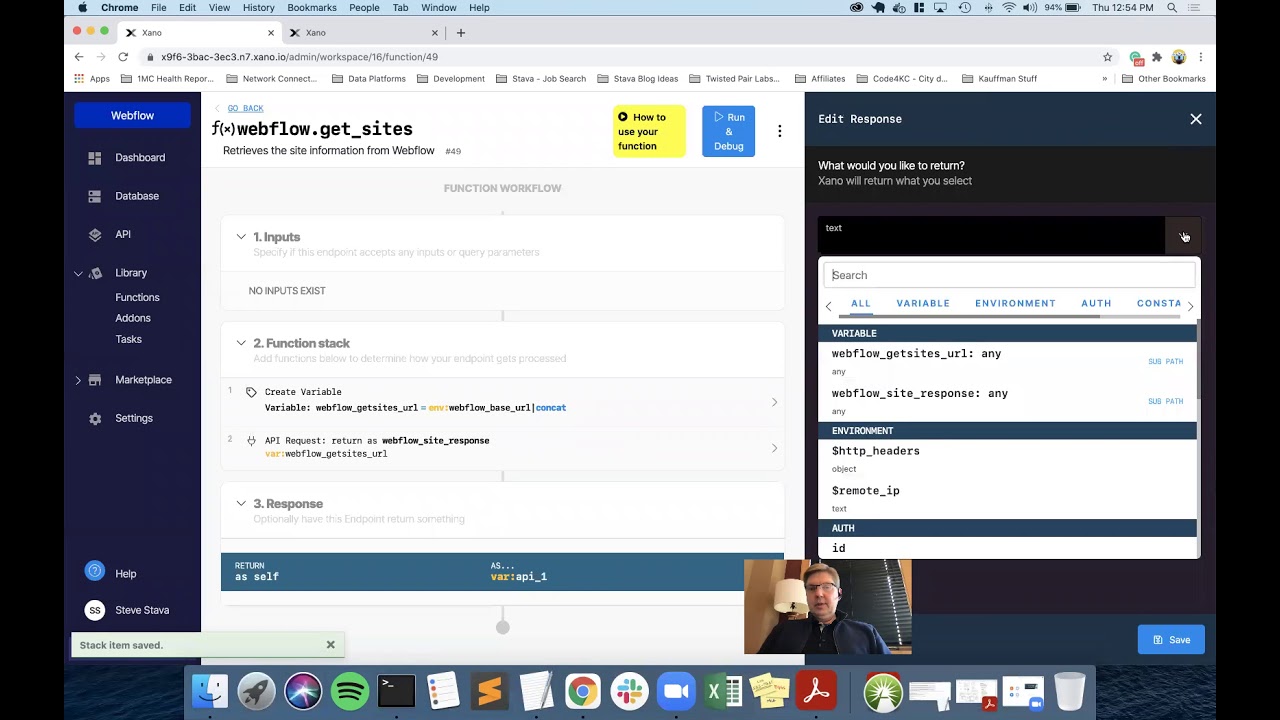The image size is (1280, 720).
Task: Open Zoom from the dock
Action: coord(677,691)
